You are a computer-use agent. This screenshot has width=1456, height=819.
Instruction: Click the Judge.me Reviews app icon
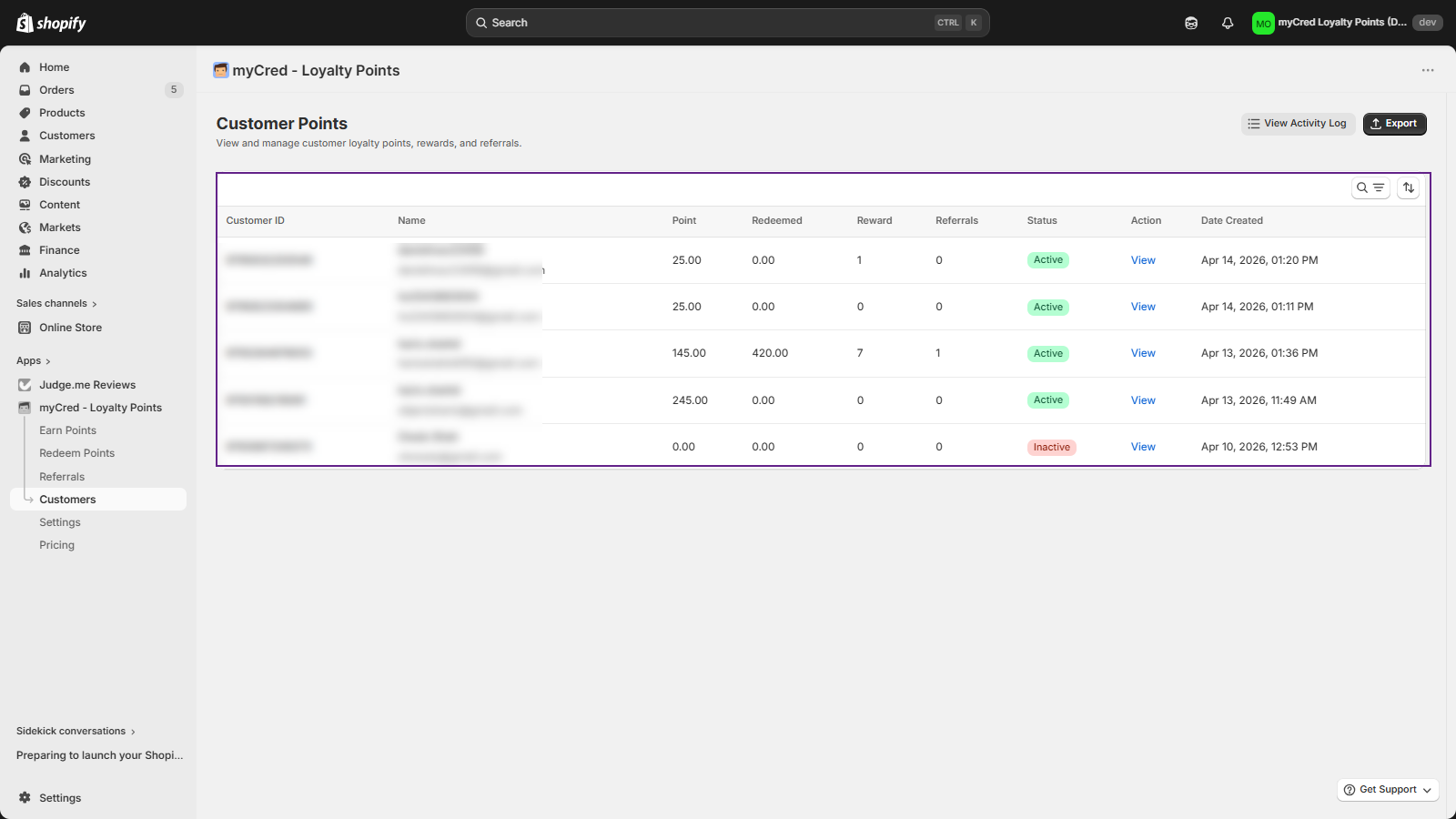[25, 385]
